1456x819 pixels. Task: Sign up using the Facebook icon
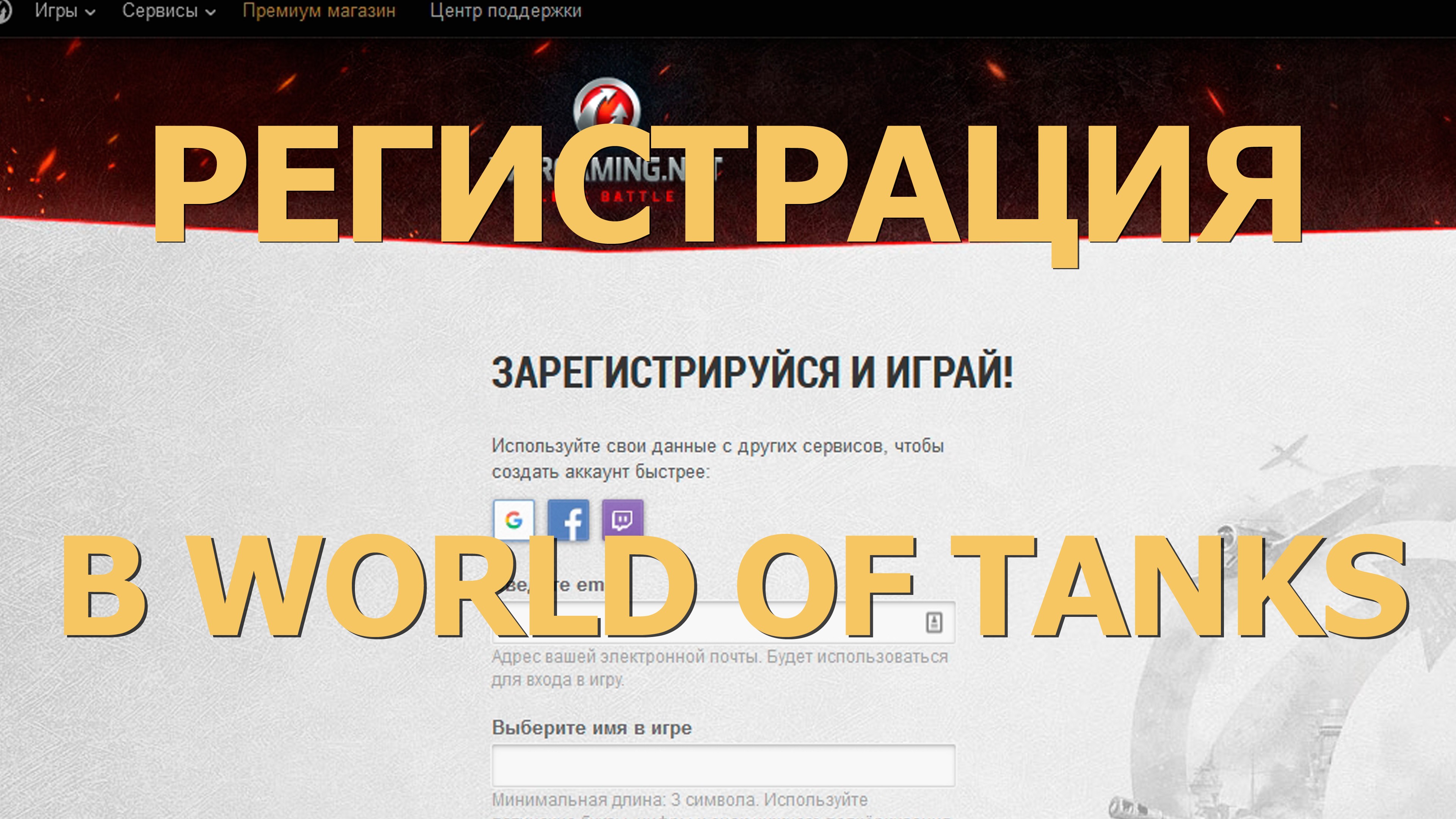[569, 519]
